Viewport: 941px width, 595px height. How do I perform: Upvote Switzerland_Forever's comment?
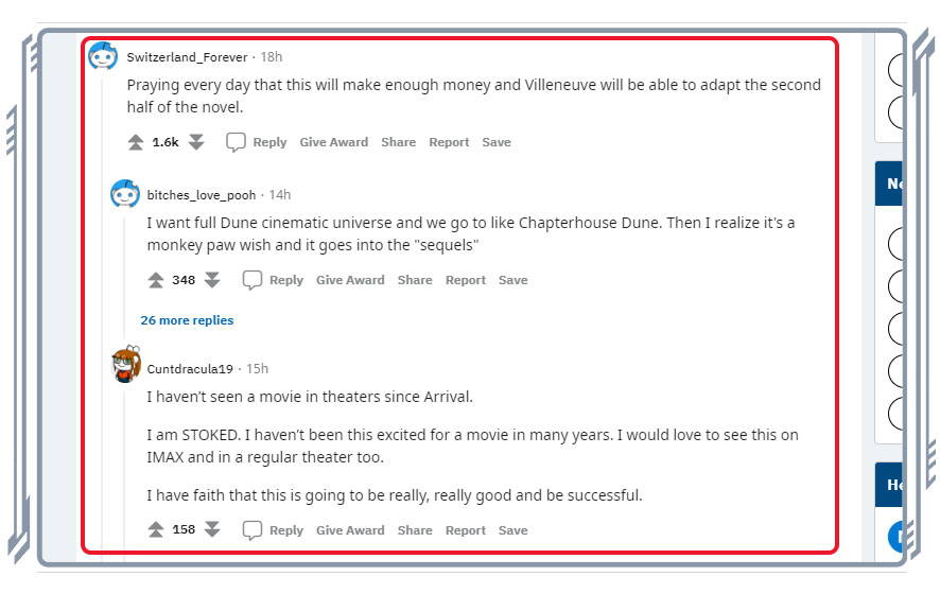point(136,143)
